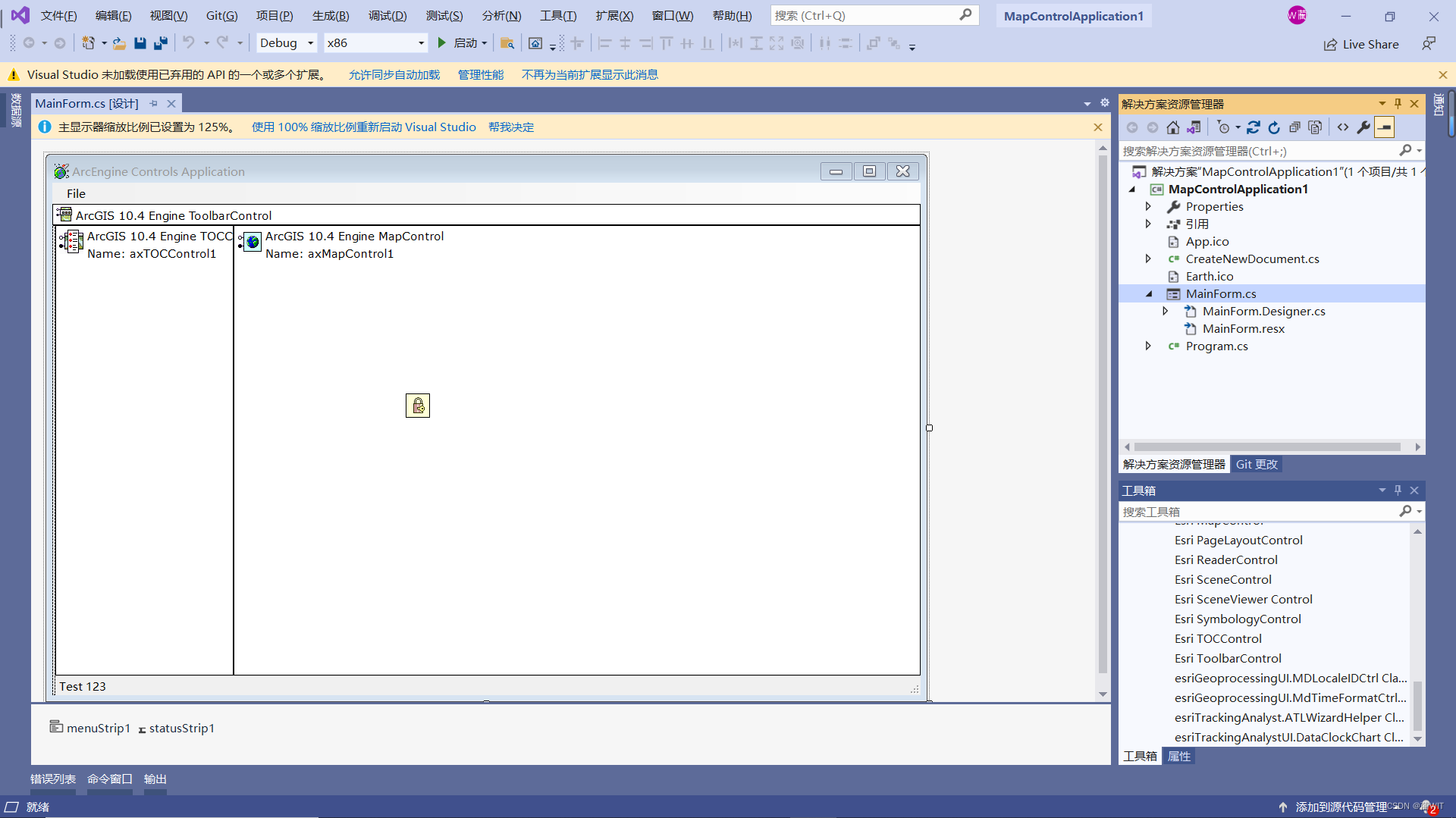Click the green Start debugging play icon
The width and height of the screenshot is (1456, 818).
coord(442,43)
